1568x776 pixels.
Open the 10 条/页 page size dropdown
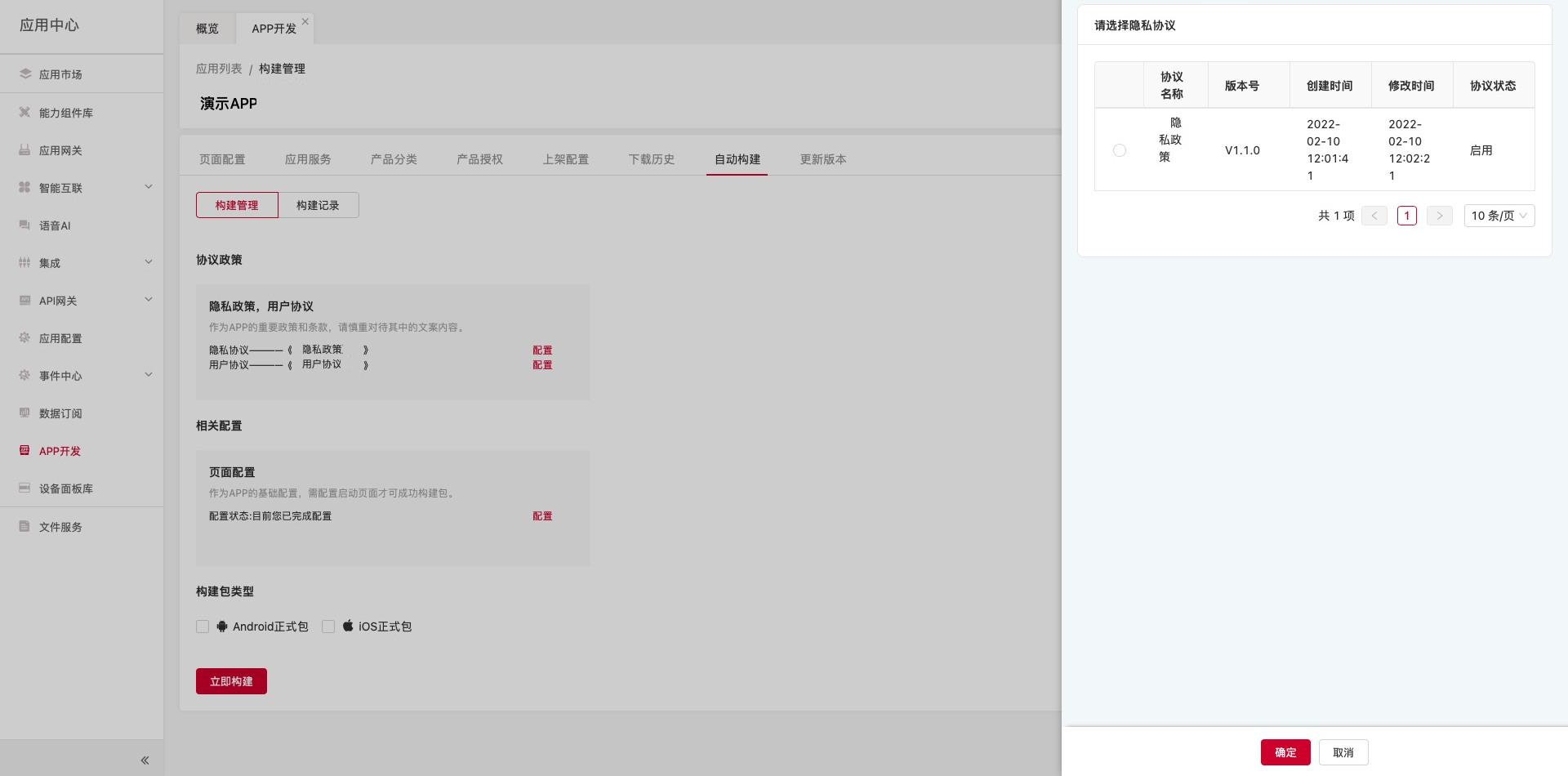pos(1499,216)
